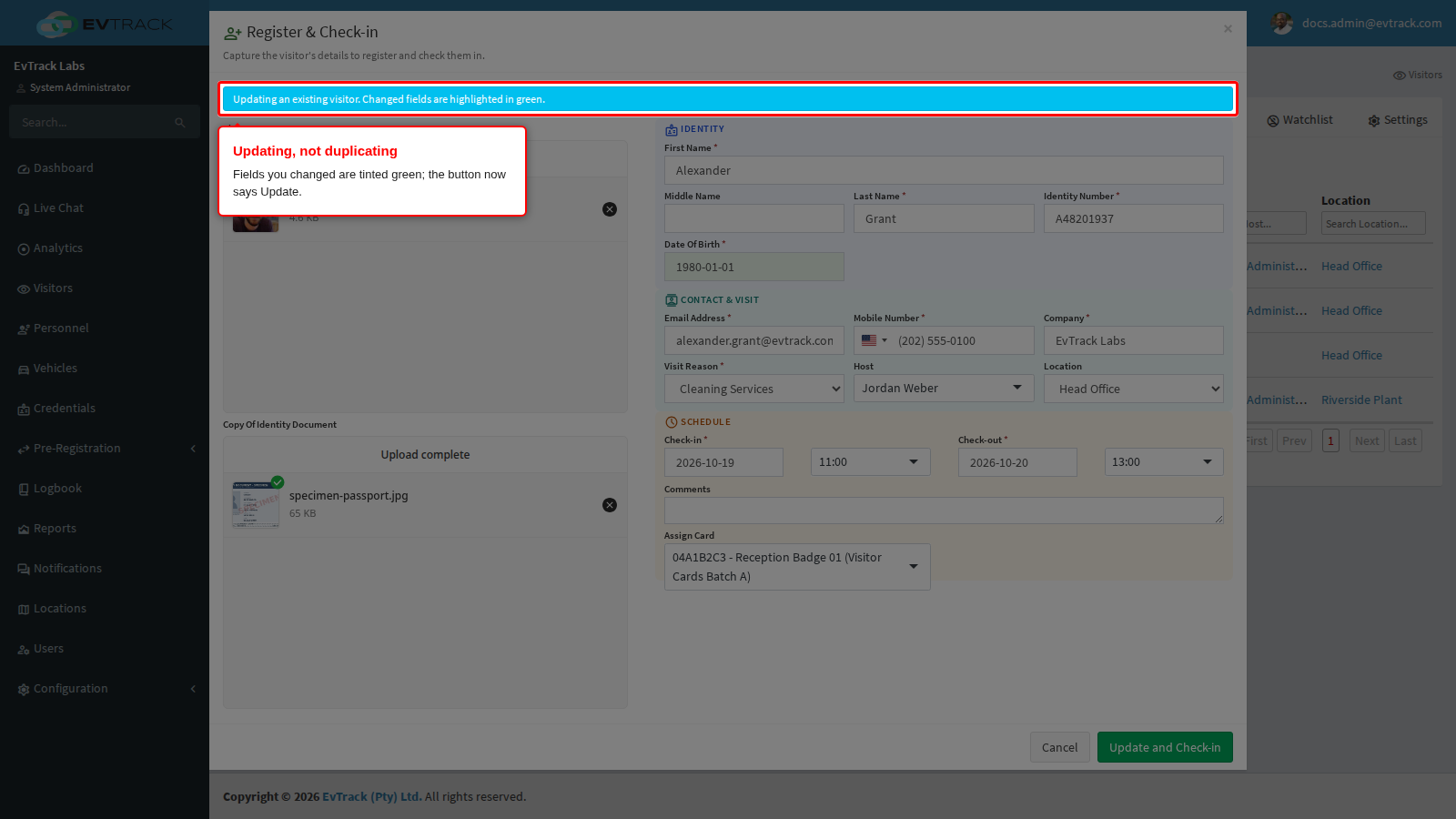Image resolution: width=1456 pixels, height=819 pixels.
Task: Open the Visit Reason dropdown
Action: tap(754, 389)
